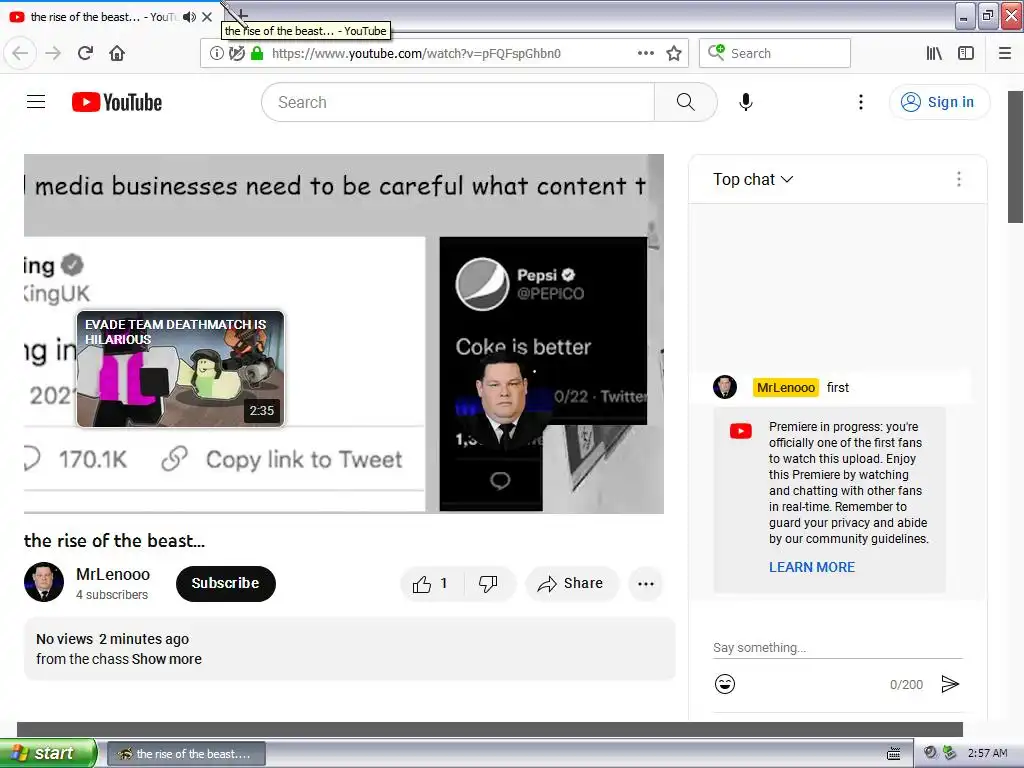Select 'the rise of the beast' taskbar button
Viewport: 1024px width, 768px height.
coord(186,754)
